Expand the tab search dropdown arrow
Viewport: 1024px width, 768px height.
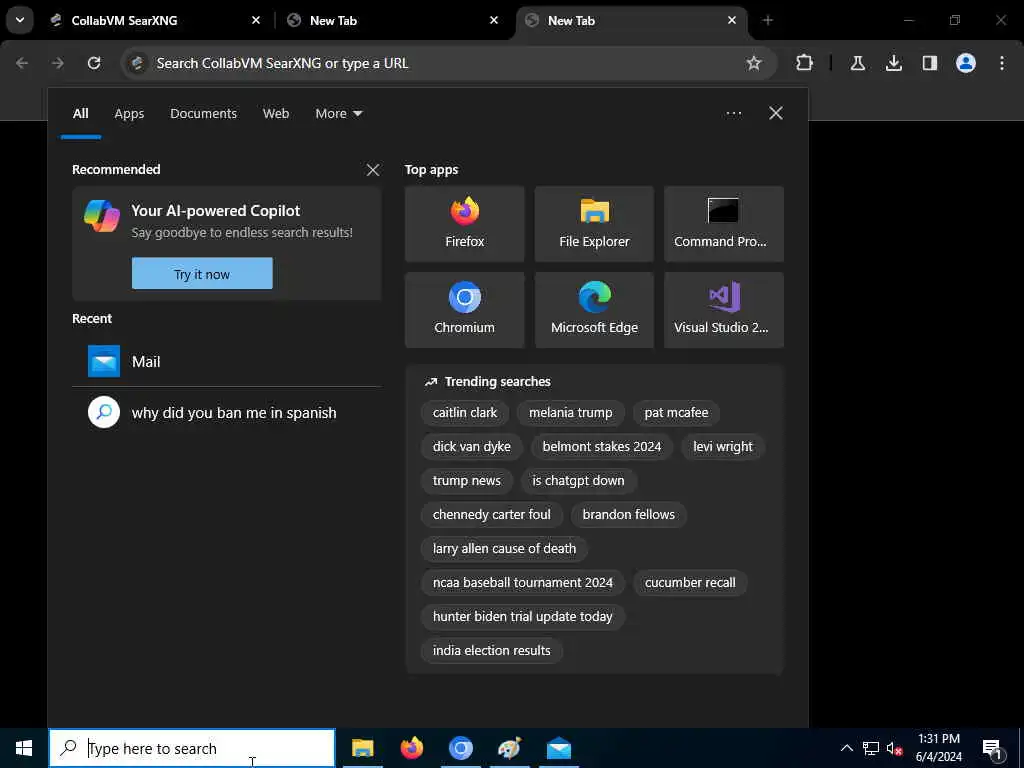click(20, 20)
